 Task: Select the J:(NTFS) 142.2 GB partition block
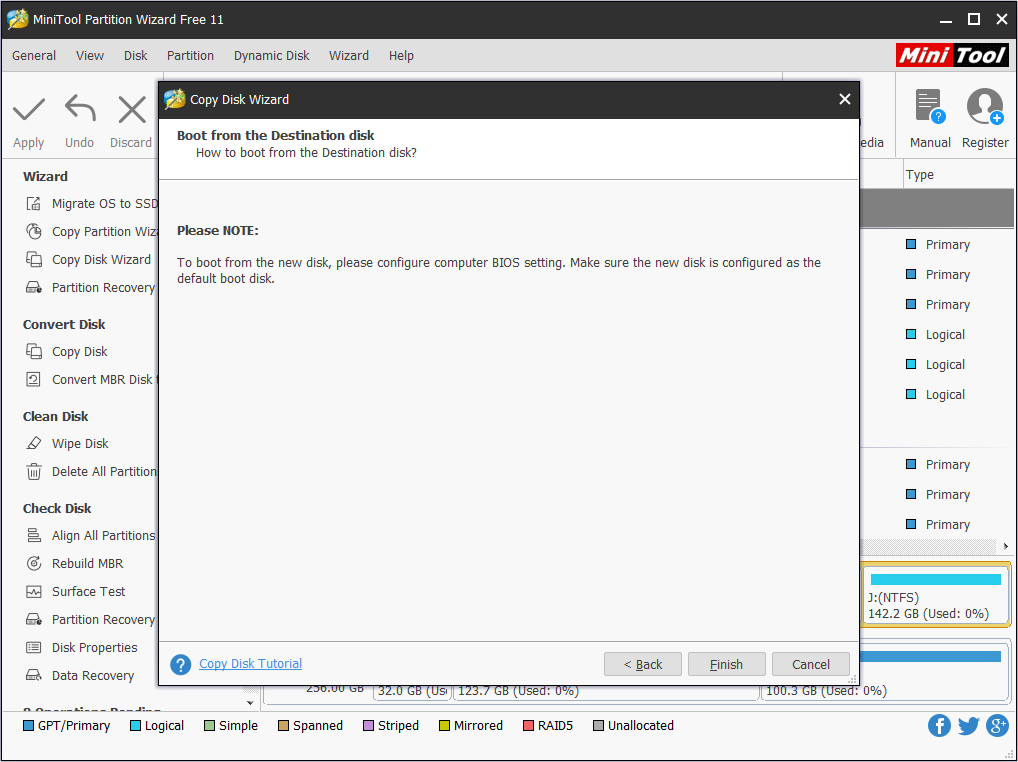click(x=936, y=595)
